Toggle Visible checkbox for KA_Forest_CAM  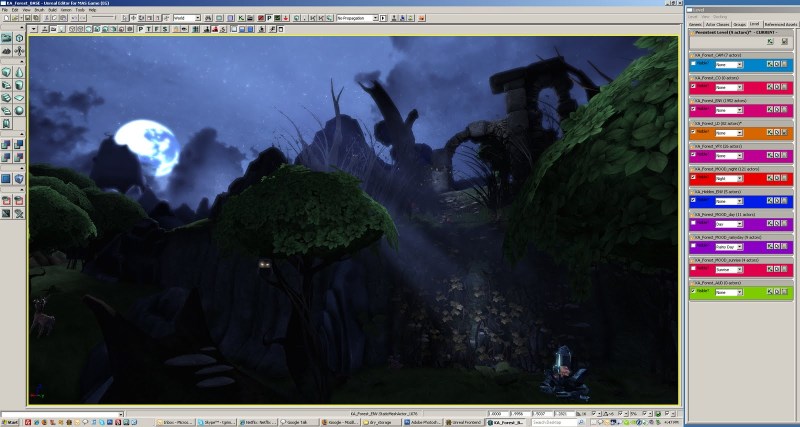tap(693, 64)
